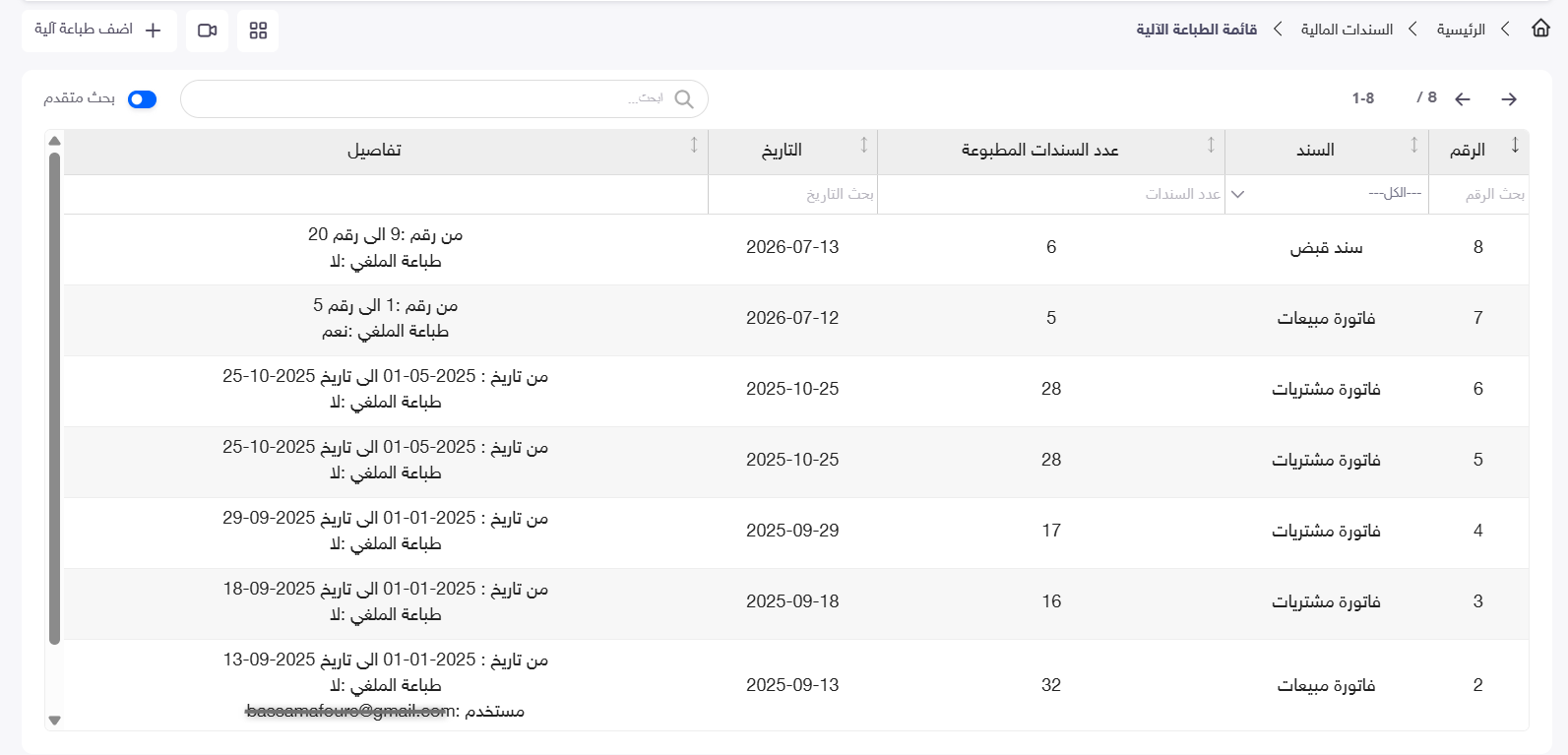The width and height of the screenshot is (1568, 755).
Task: Open الرئيسية breadcrumb link
Action: (x=1461, y=30)
